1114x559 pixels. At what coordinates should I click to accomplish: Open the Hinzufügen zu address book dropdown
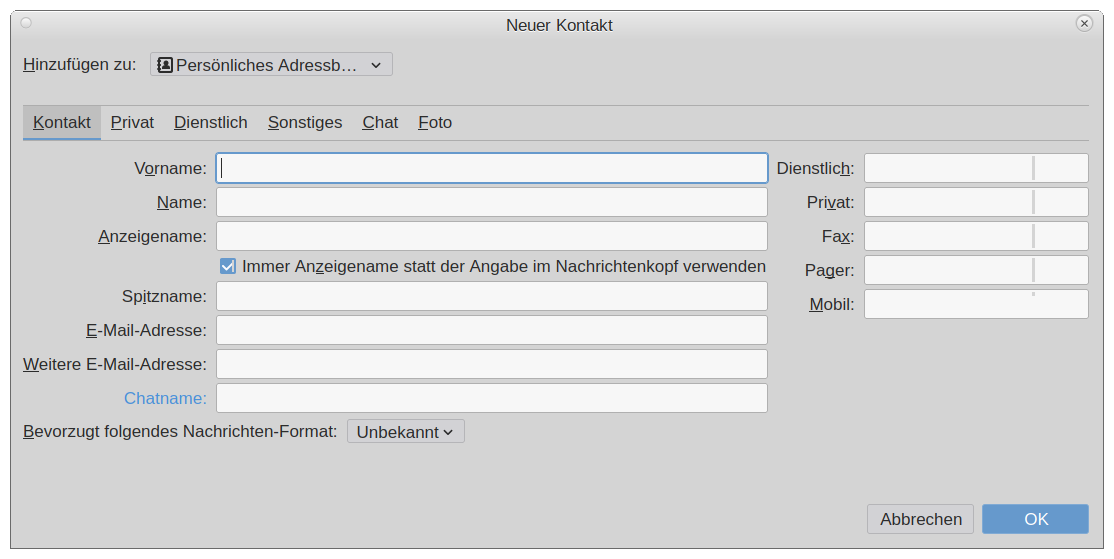tap(271, 65)
